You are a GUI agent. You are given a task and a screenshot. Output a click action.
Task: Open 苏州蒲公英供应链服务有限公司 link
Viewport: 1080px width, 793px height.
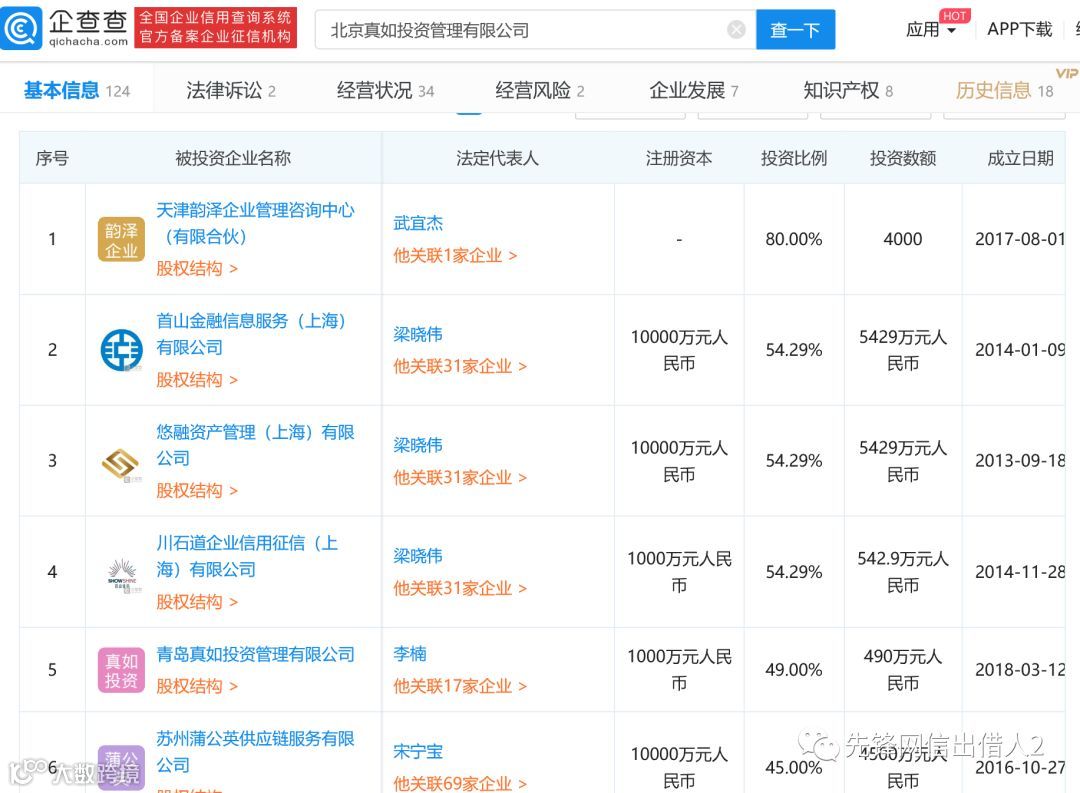pos(256,752)
